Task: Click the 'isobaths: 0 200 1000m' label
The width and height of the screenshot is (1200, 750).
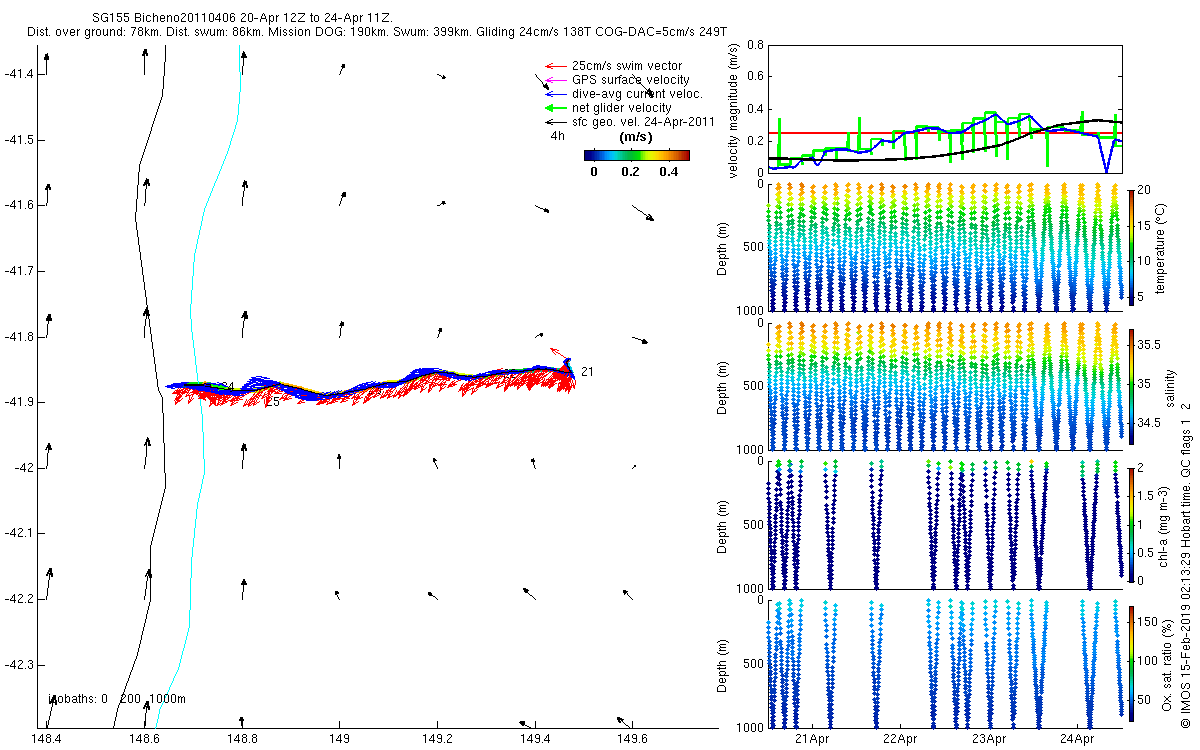Action: tap(117, 699)
